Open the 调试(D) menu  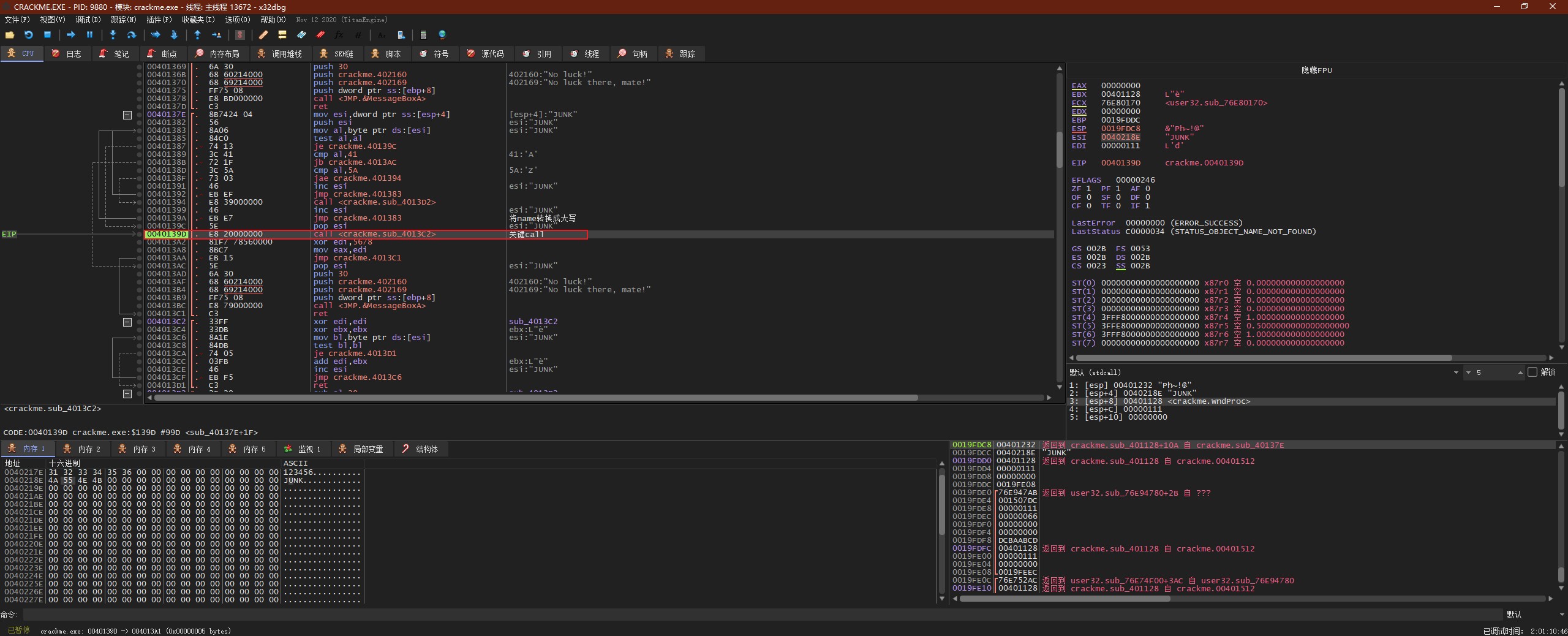coord(88,20)
